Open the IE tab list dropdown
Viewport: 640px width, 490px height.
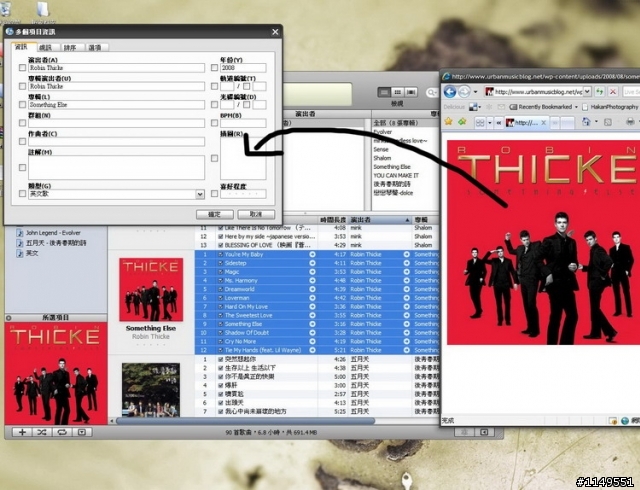pyautogui.click(x=490, y=122)
